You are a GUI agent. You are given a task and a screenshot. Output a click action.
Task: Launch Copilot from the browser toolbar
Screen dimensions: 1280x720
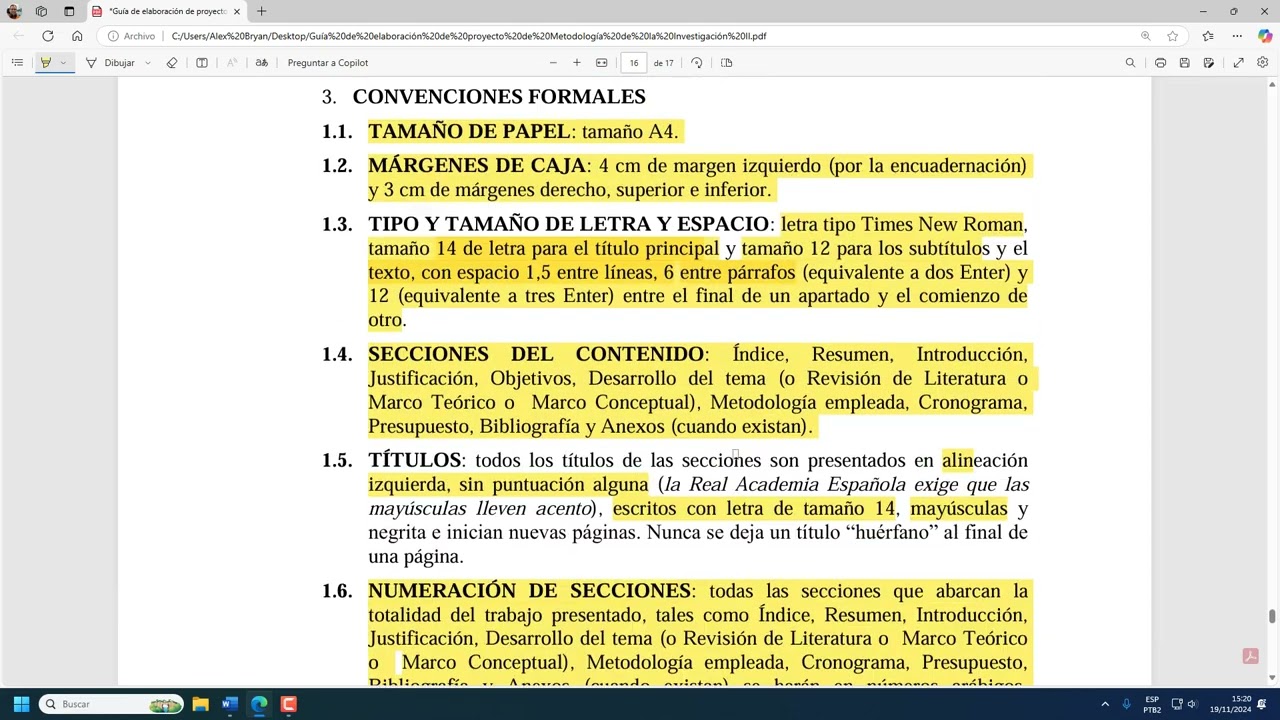tap(1265, 36)
